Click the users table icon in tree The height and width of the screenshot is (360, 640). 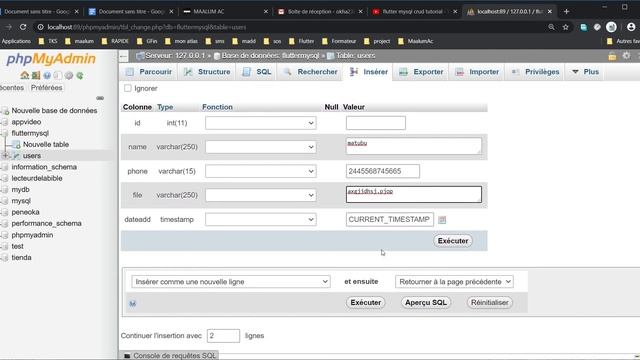pos(16,156)
